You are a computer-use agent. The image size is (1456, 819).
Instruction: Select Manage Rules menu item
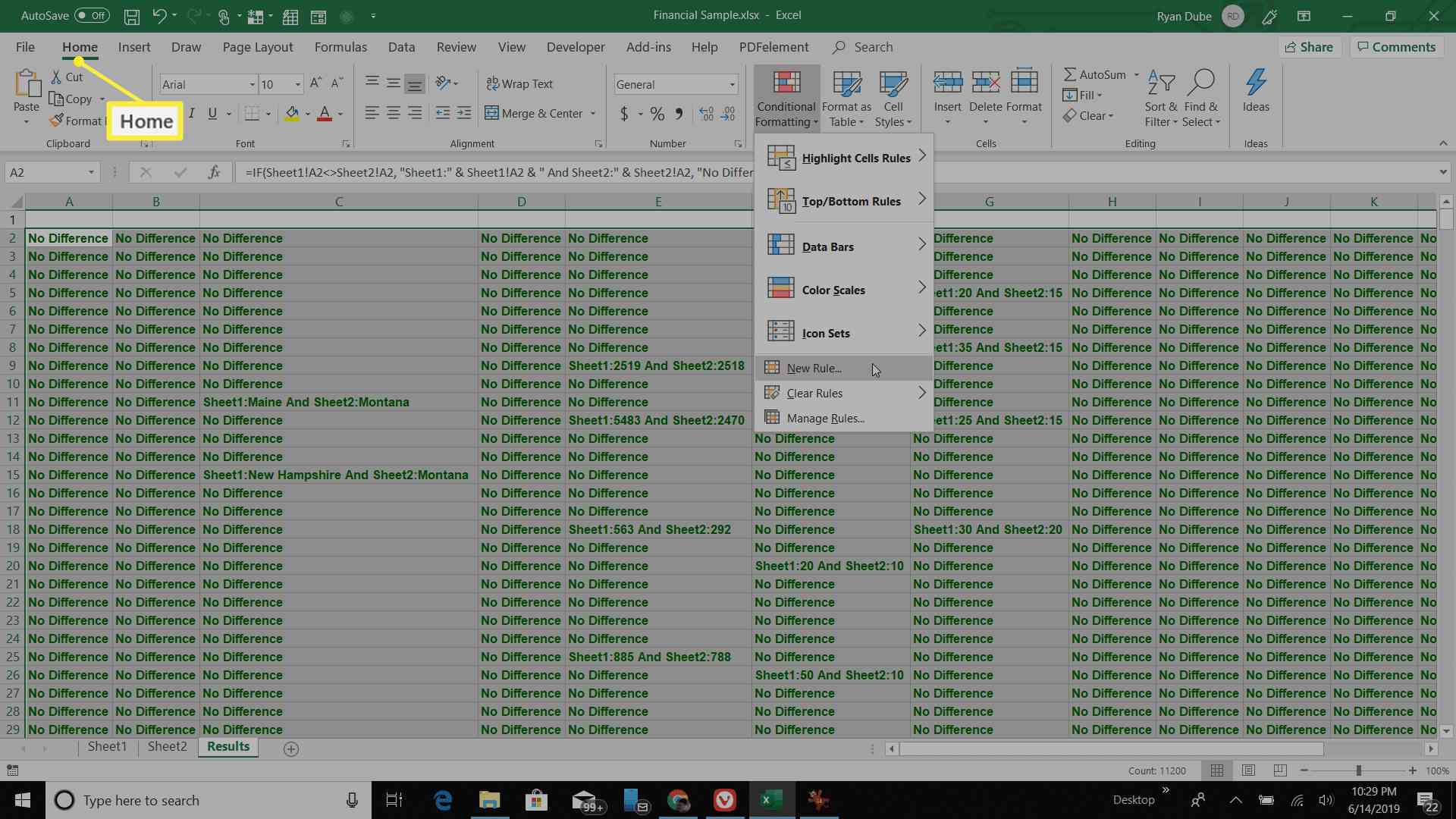pyautogui.click(x=826, y=418)
